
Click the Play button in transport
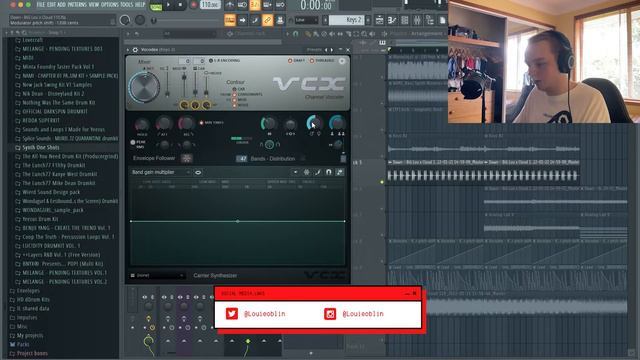(x=168, y=5)
